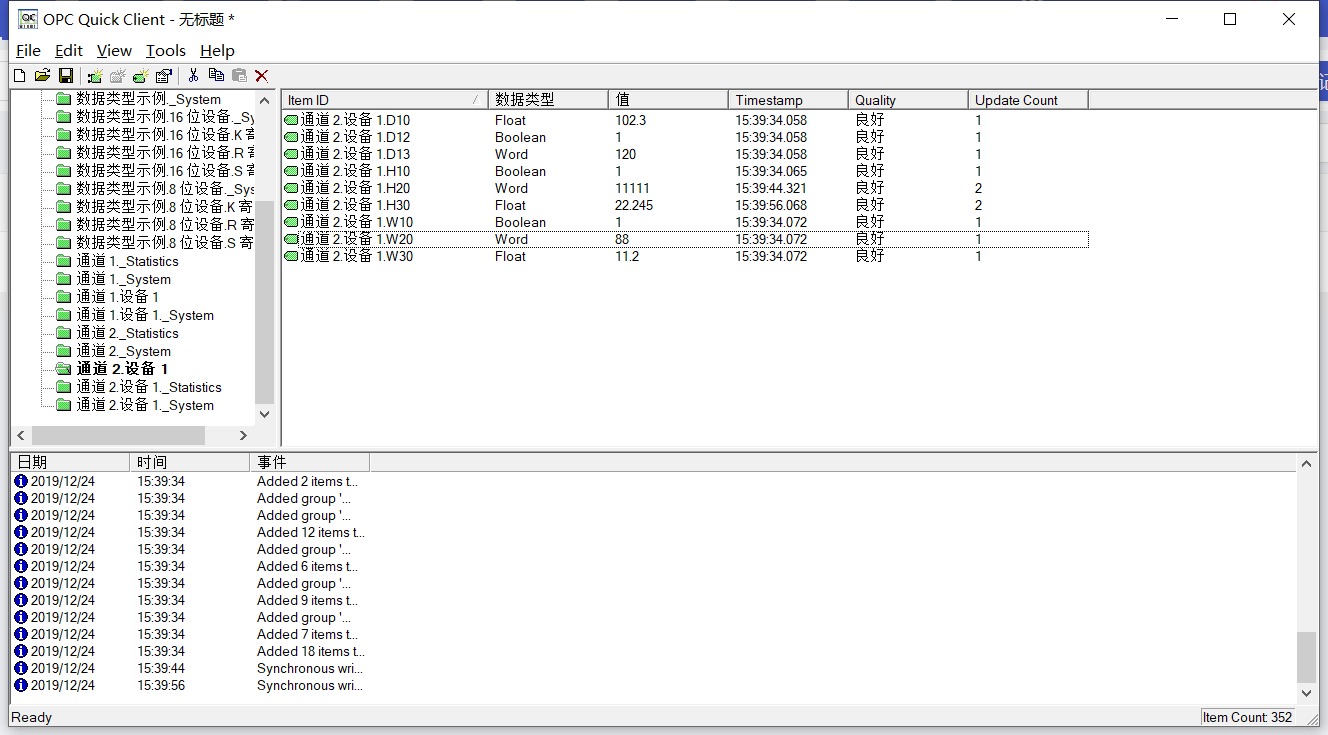
Task: Select tree group 通道 2.设备 1._System
Action: tap(145, 405)
